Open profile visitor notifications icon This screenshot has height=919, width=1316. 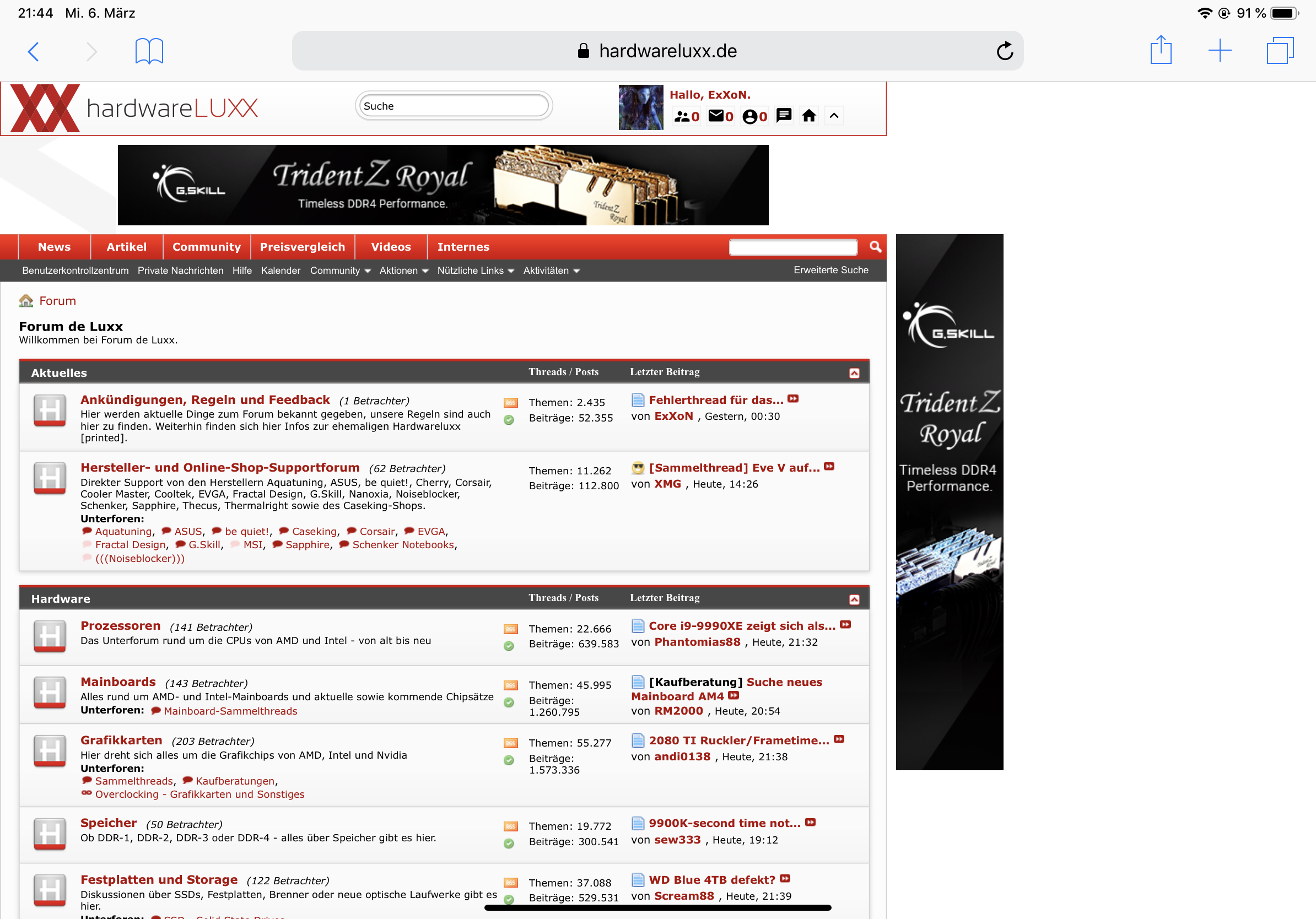coord(754,116)
